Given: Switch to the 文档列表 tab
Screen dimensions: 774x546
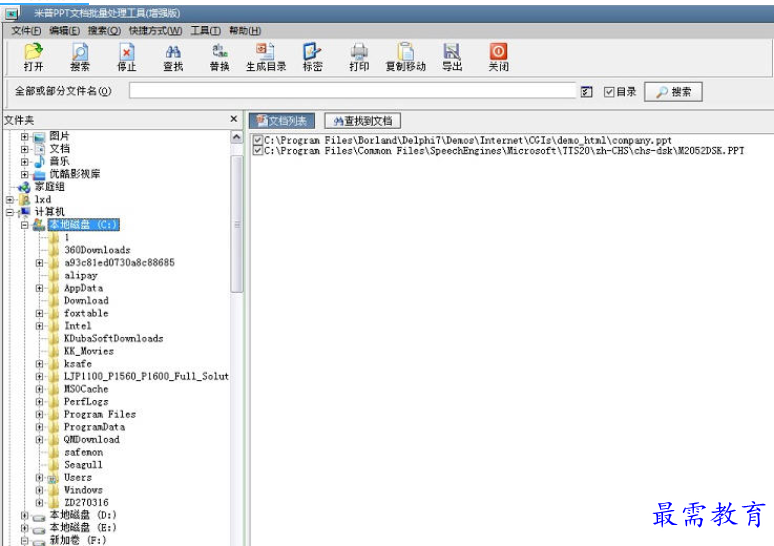Looking at the screenshot, I should 282,121.
